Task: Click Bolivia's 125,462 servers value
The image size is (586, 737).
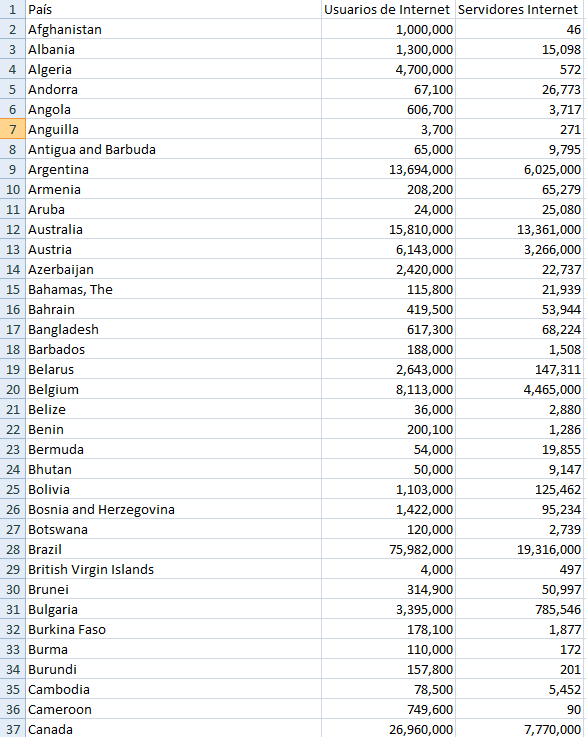Action: tap(520, 489)
